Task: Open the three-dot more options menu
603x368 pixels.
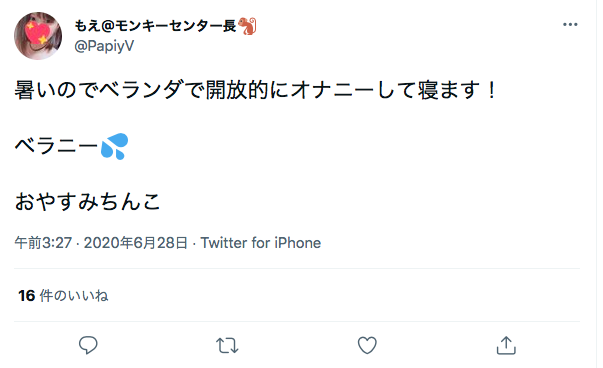Action: [x=570, y=25]
